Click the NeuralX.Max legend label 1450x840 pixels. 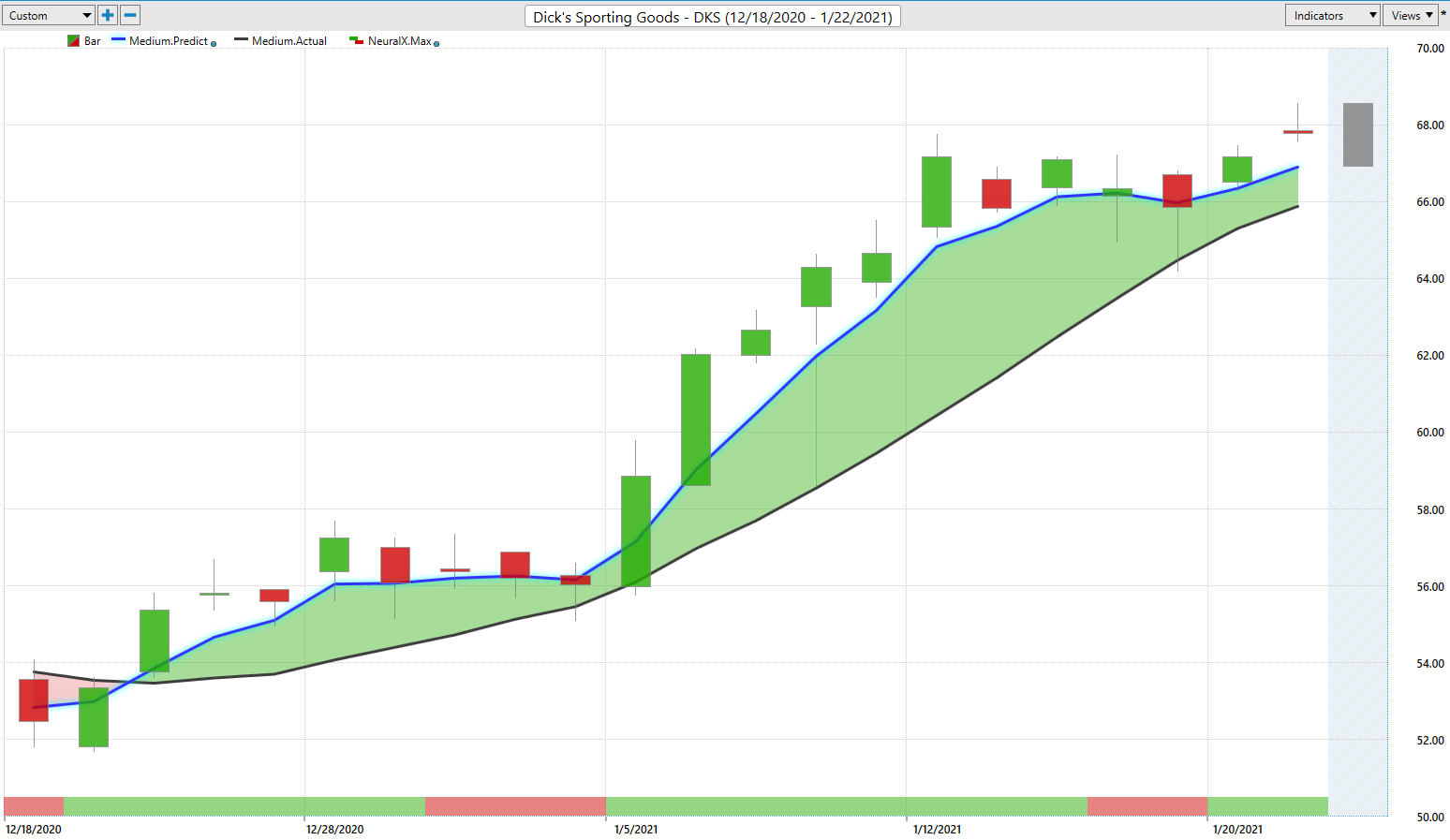400,41
